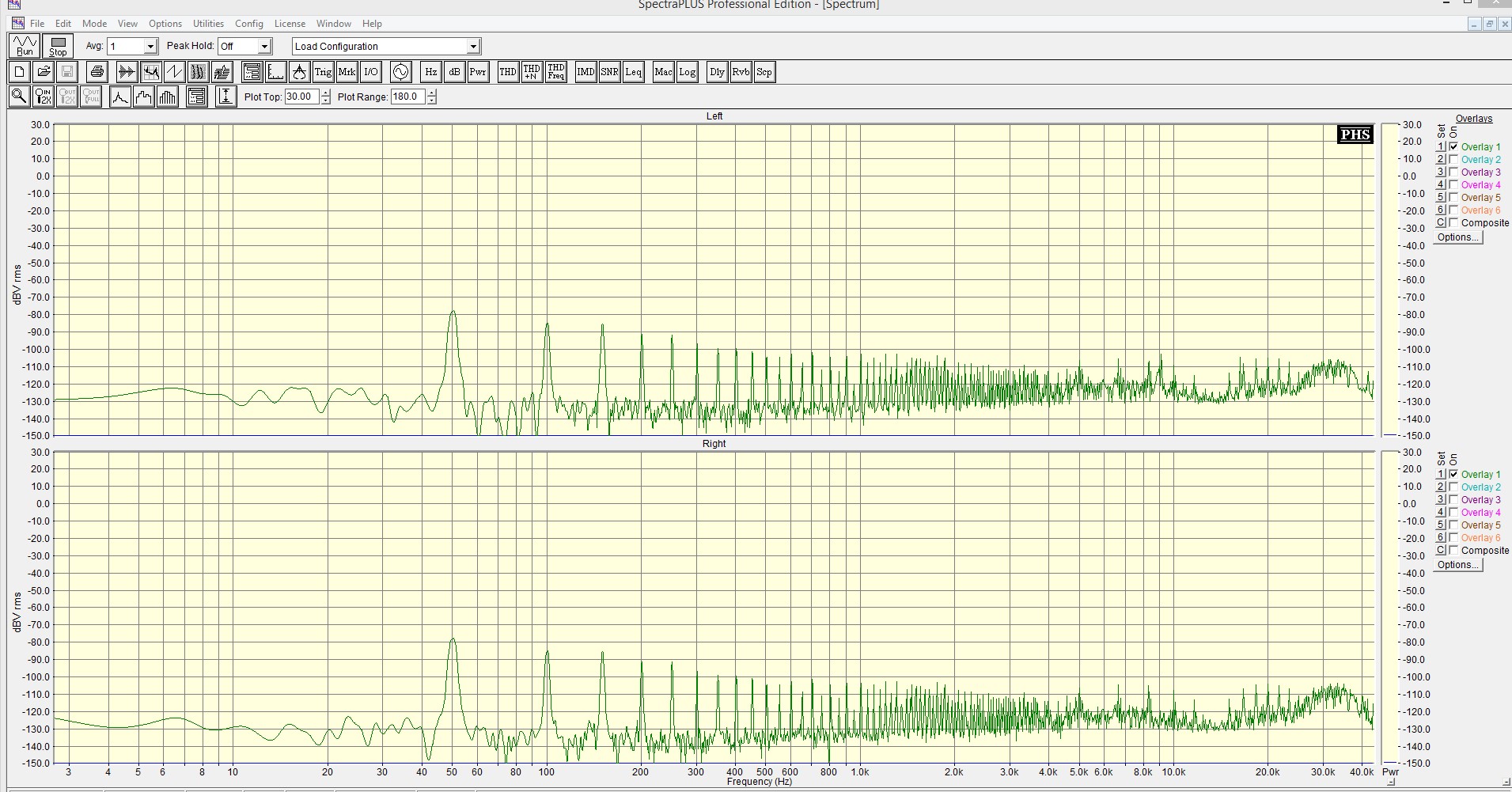
Task: Expand the Load Configuration dropdown
Action: (473, 47)
